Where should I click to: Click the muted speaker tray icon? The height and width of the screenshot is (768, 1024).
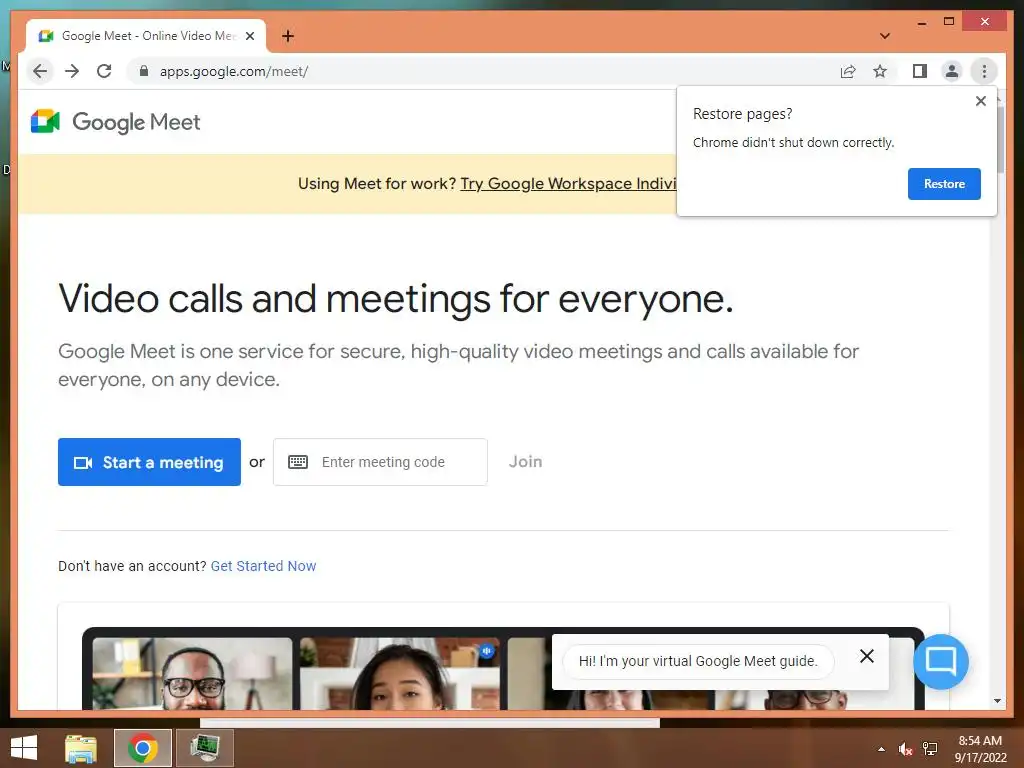[904, 749]
